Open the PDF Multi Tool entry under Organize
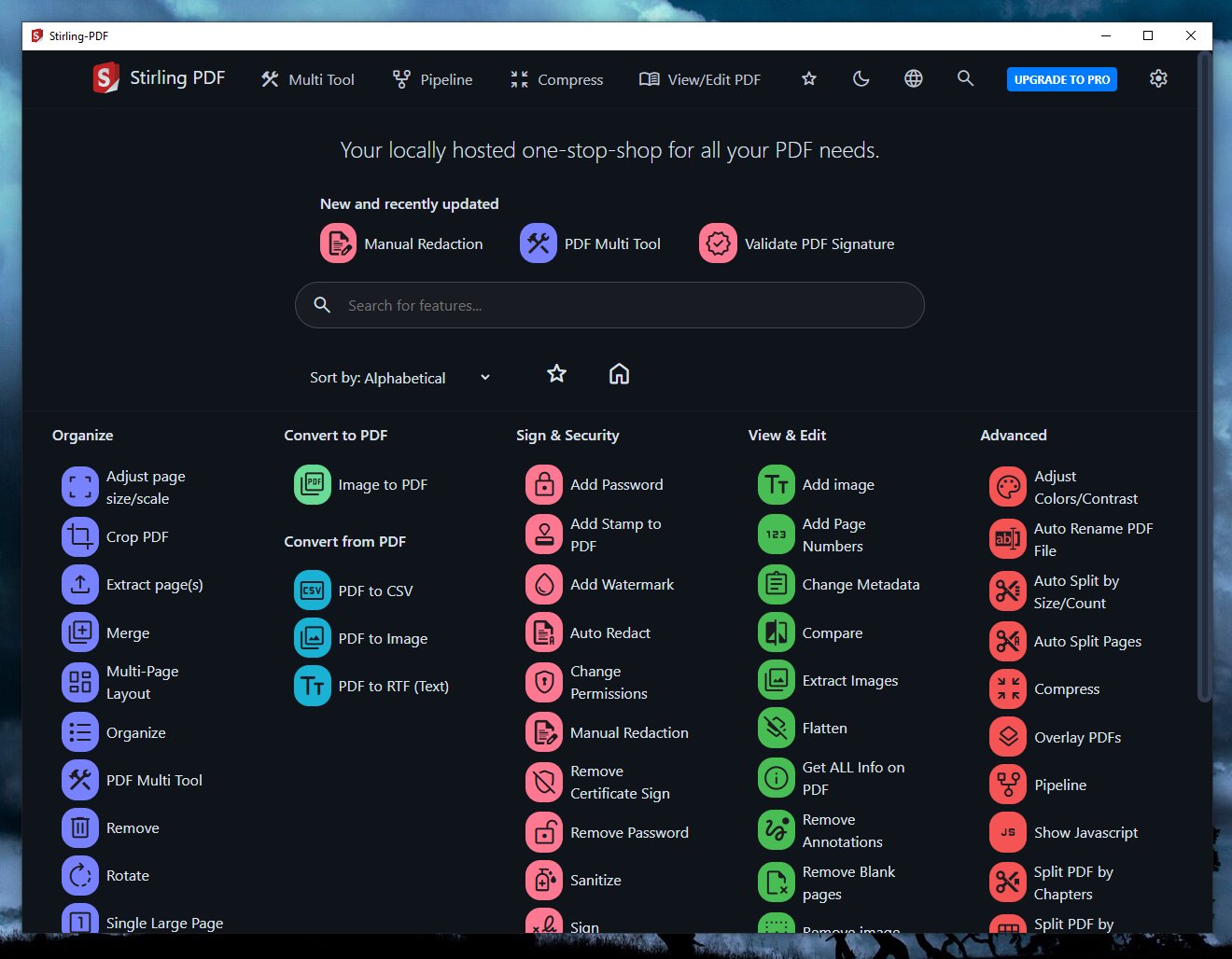Image resolution: width=1232 pixels, height=959 pixels. pyautogui.click(x=133, y=780)
